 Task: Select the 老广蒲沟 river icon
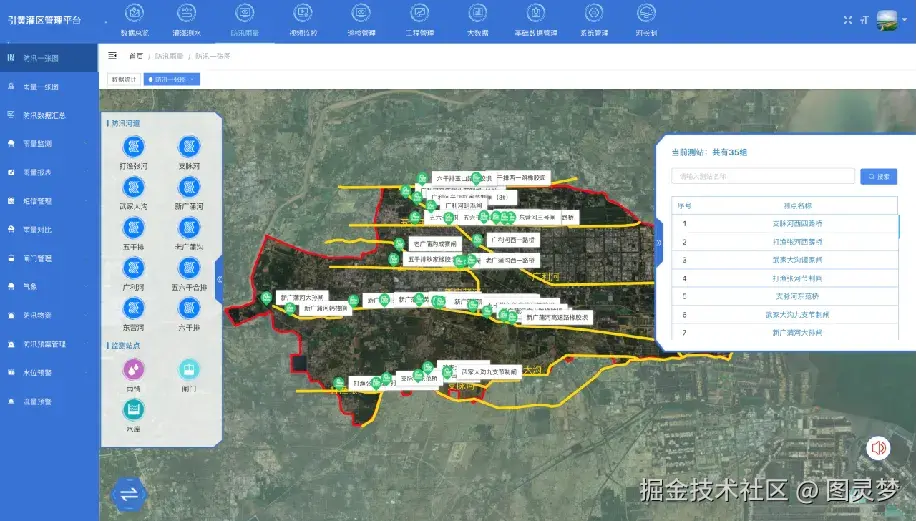pyautogui.click(x=189, y=227)
